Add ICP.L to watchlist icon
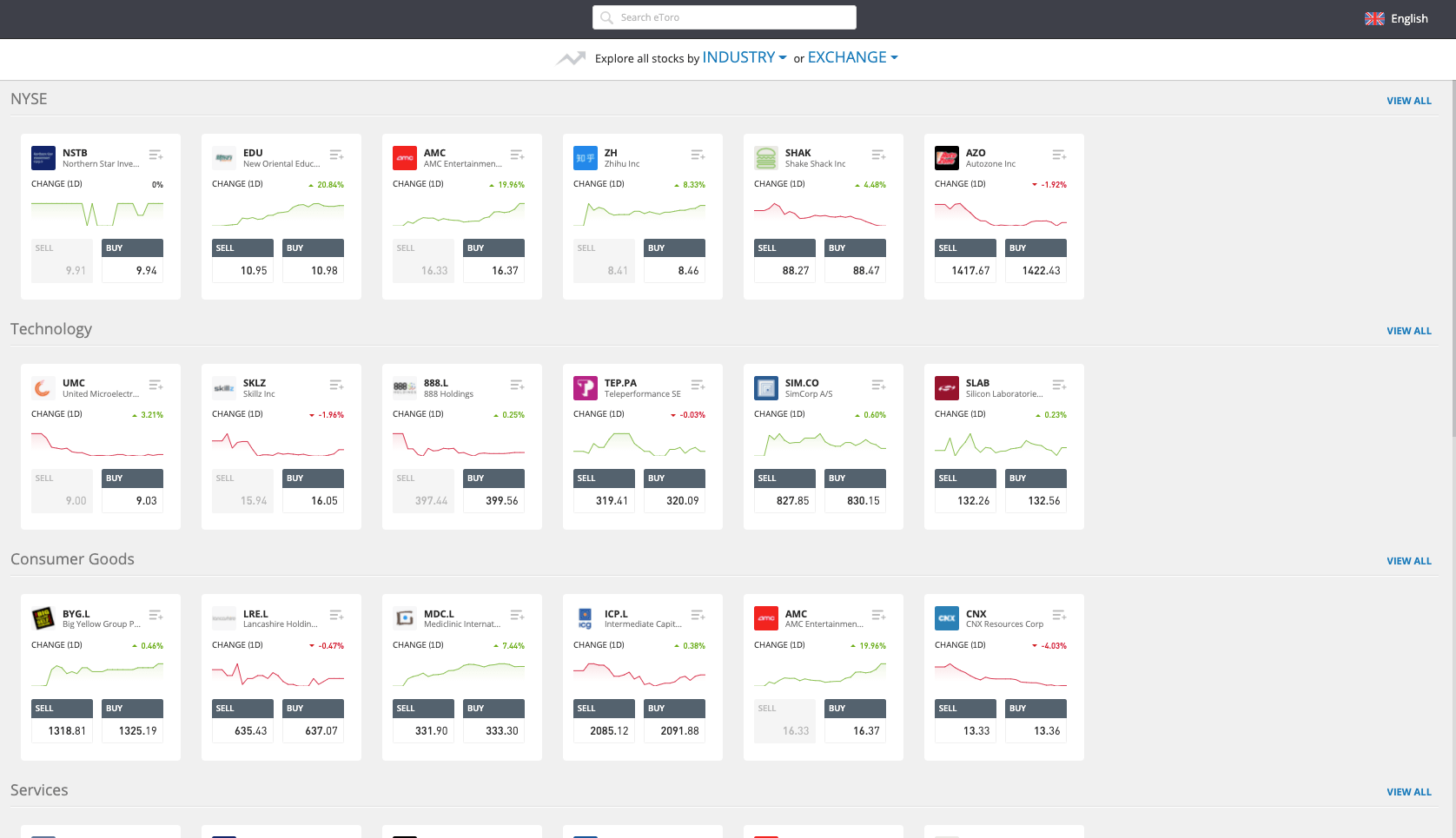1456x838 pixels. pos(698,615)
